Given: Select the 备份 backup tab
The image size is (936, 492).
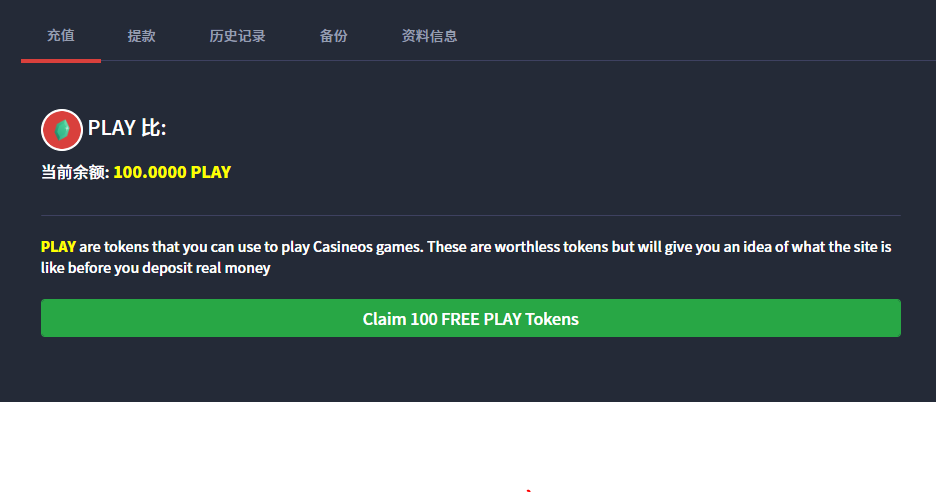Looking at the screenshot, I should [x=333, y=36].
